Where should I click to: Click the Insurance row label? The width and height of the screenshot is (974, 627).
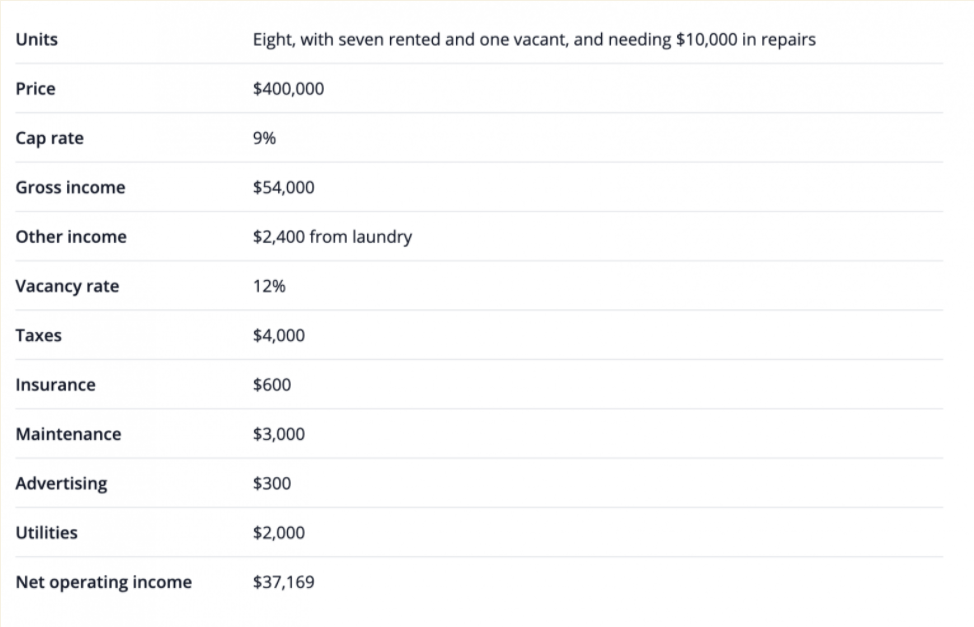coord(56,385)
